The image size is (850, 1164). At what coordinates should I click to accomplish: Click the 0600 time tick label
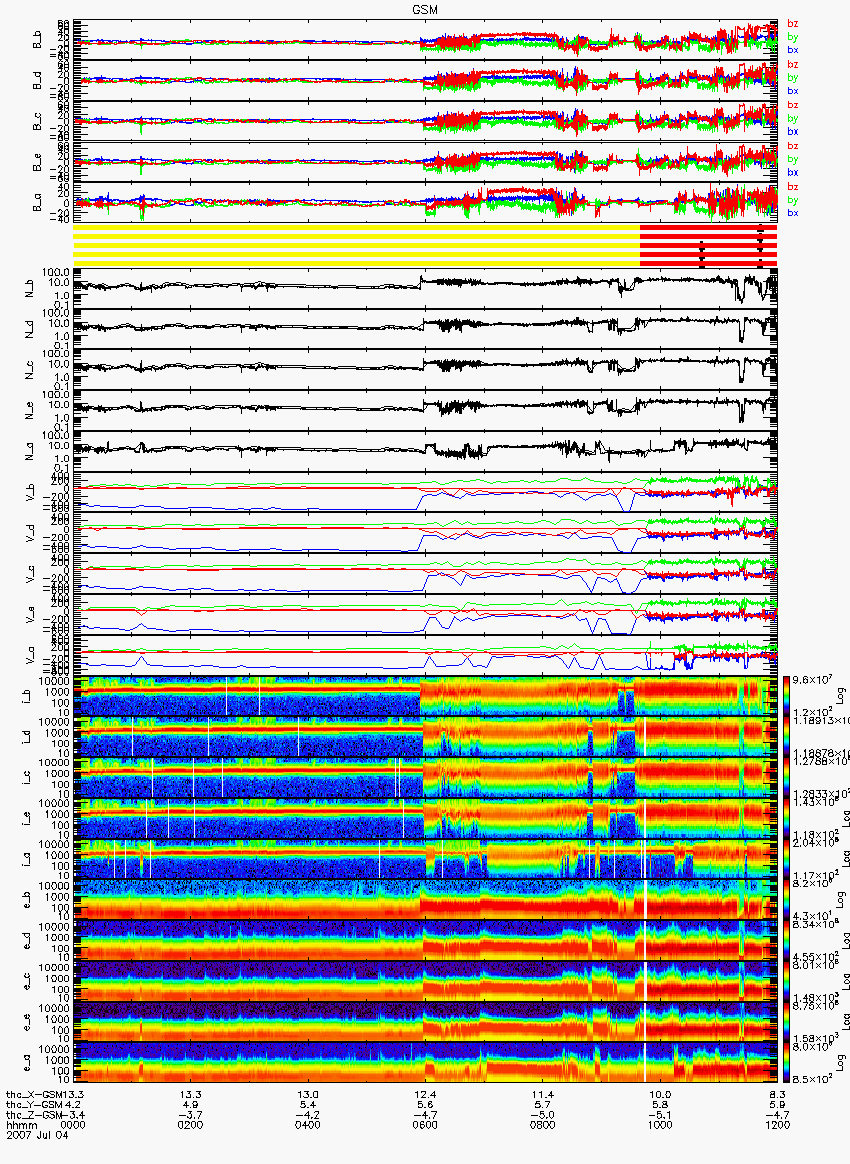click(x=425, y=1125)
